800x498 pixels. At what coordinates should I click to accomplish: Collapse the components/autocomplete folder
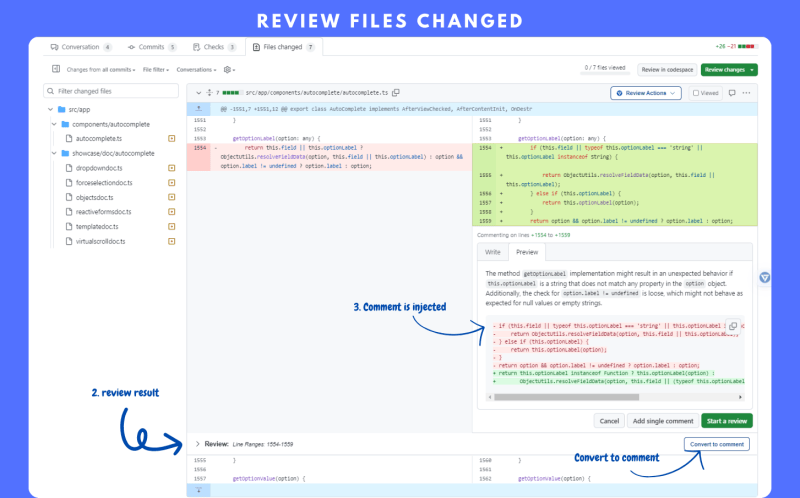point(54,124)
